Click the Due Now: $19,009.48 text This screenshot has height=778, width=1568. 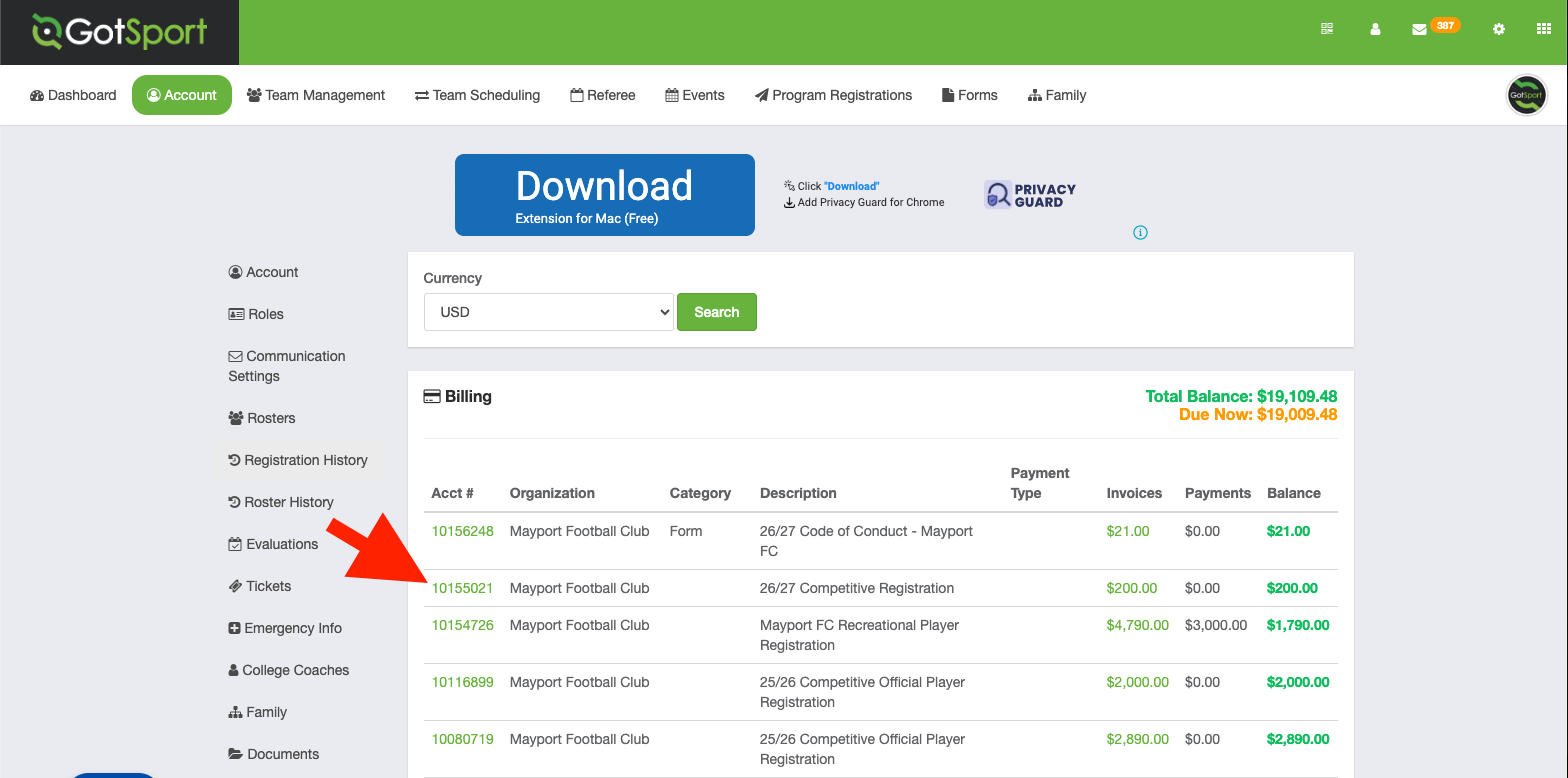tap(1258, 414)
